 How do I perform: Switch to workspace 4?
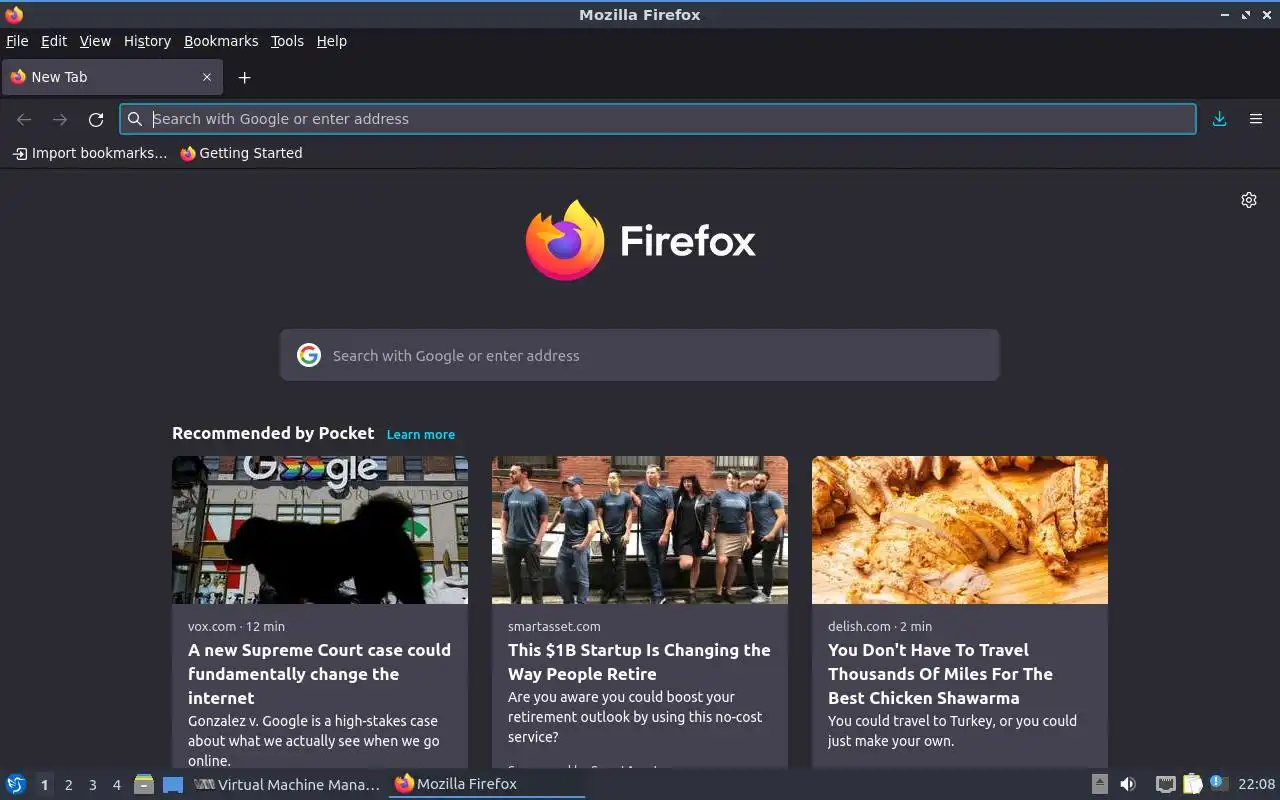pyautogui.click(x=116, y=785)
